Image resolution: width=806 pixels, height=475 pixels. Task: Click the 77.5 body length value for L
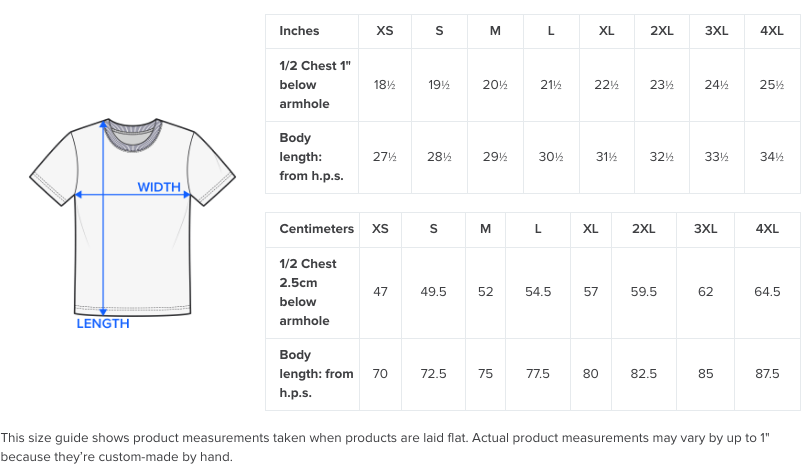(538, 374)
